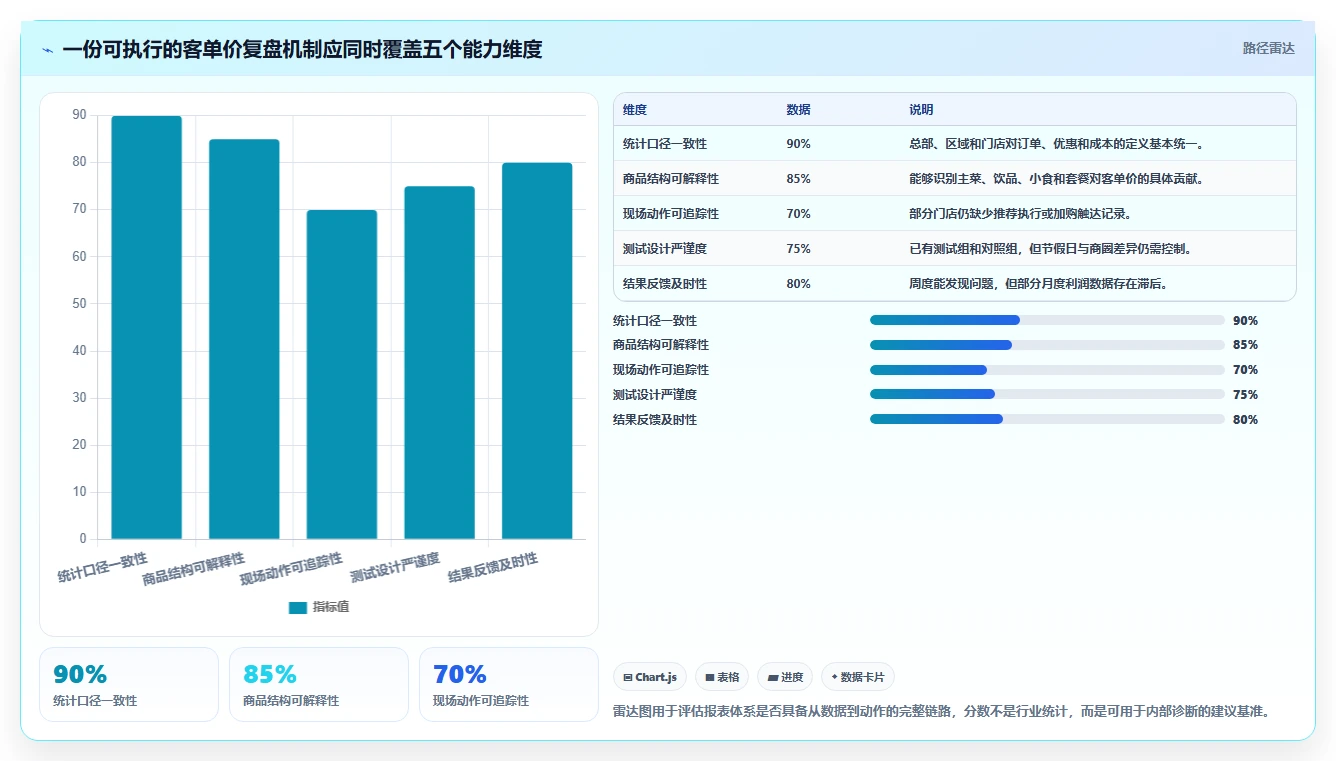Viewport: 1336px width, 761px height.
Task: Click description starting 能够识别主菜
Action: [x=1056, y=179]
